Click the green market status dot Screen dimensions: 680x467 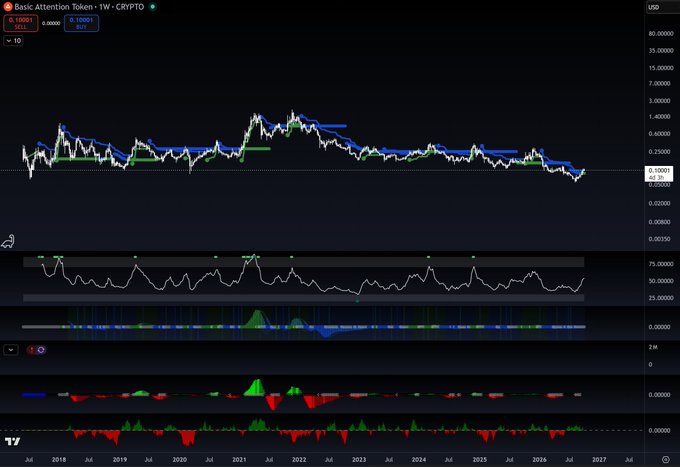point(152,7)
